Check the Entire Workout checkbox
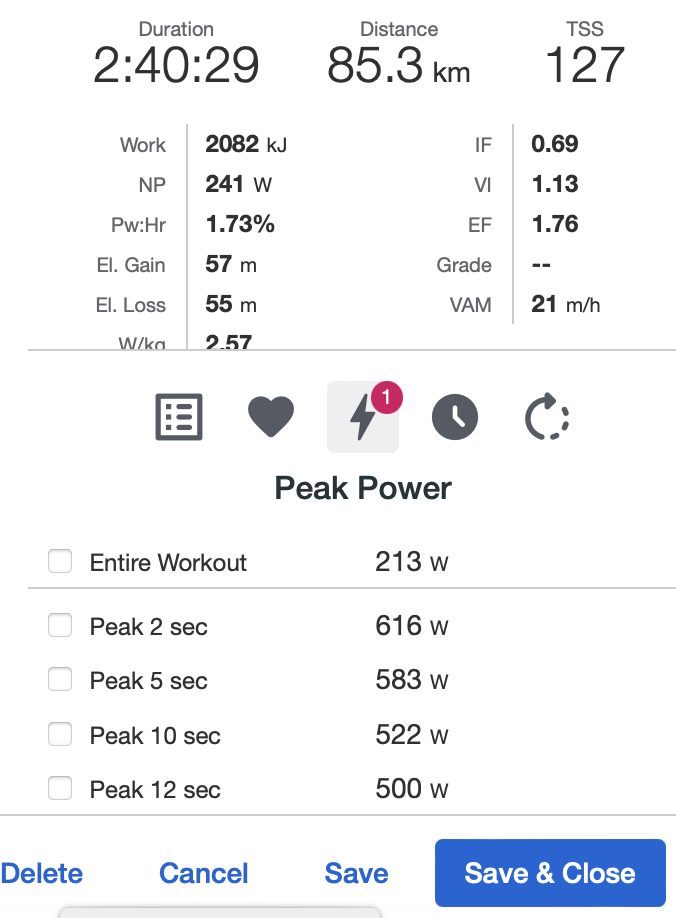Viewport: 676px width, 918px height. [x=60, y=561]
